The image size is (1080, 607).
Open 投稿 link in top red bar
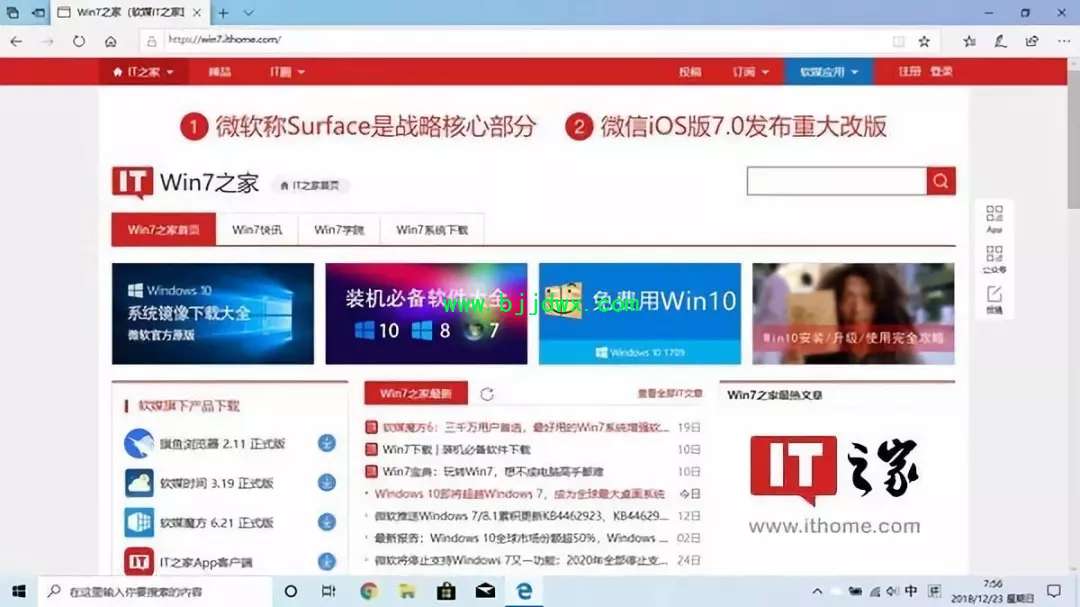689,72
